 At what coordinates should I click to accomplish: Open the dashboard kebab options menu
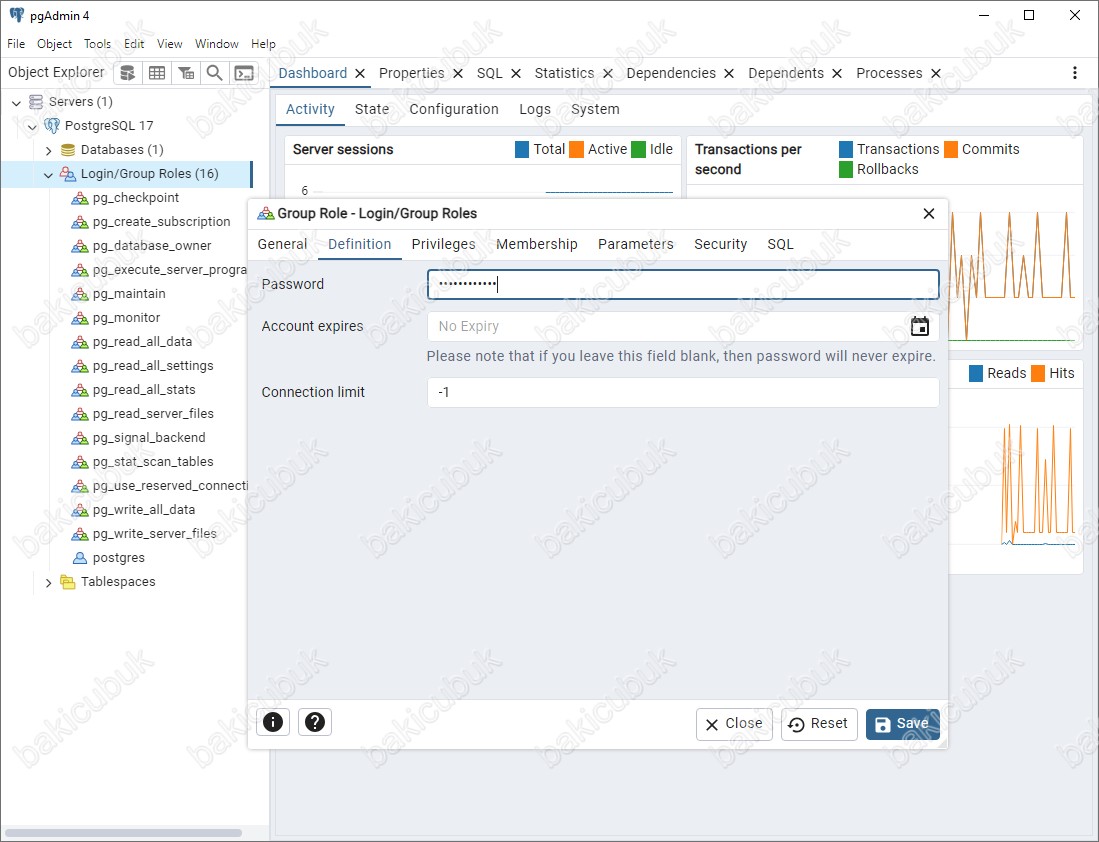1074,73
